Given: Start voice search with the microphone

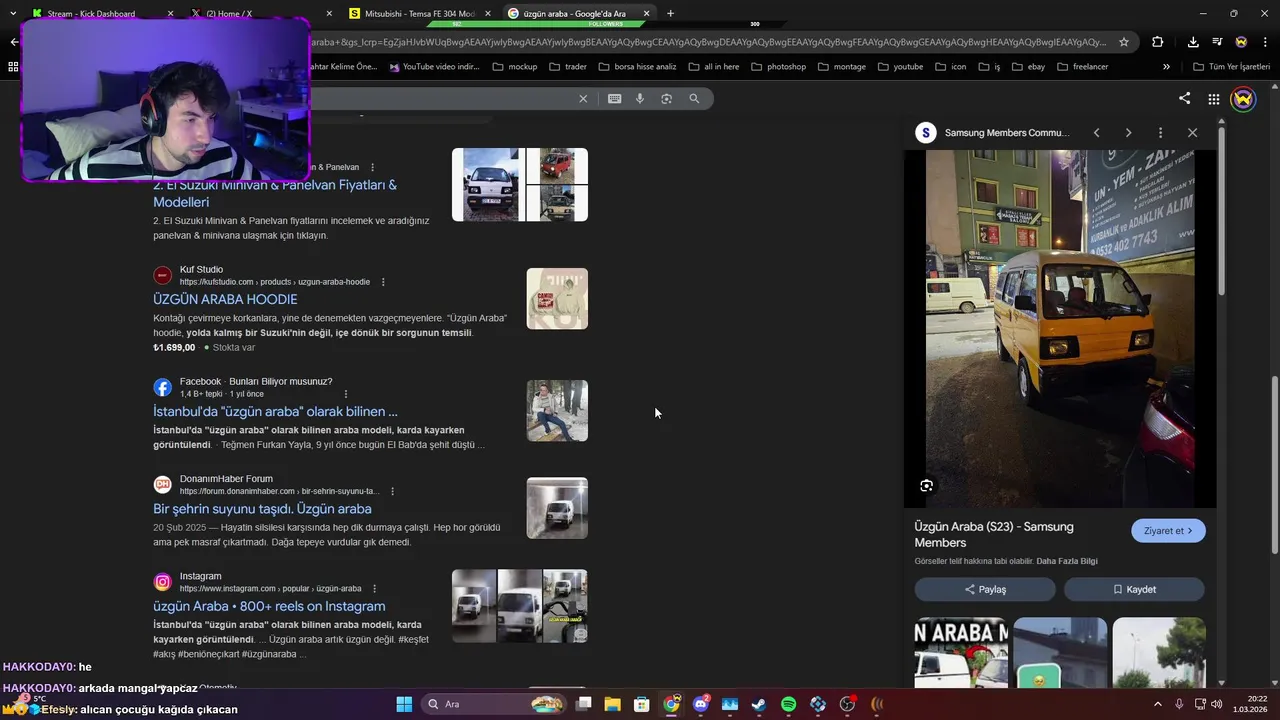Looking at the screenshot, I should pyautogui.click(x=640, y=99).
